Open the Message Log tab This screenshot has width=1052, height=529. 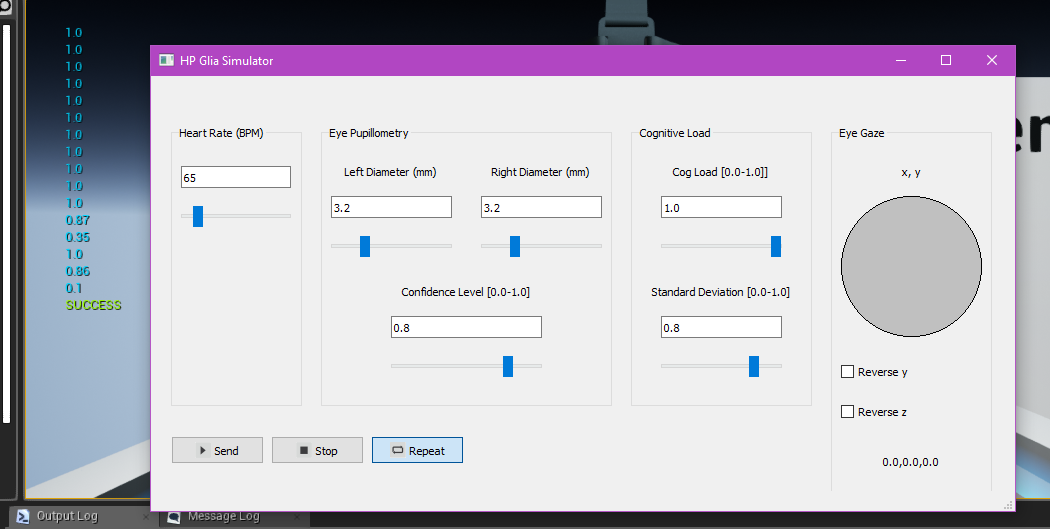tap(223, 516)
